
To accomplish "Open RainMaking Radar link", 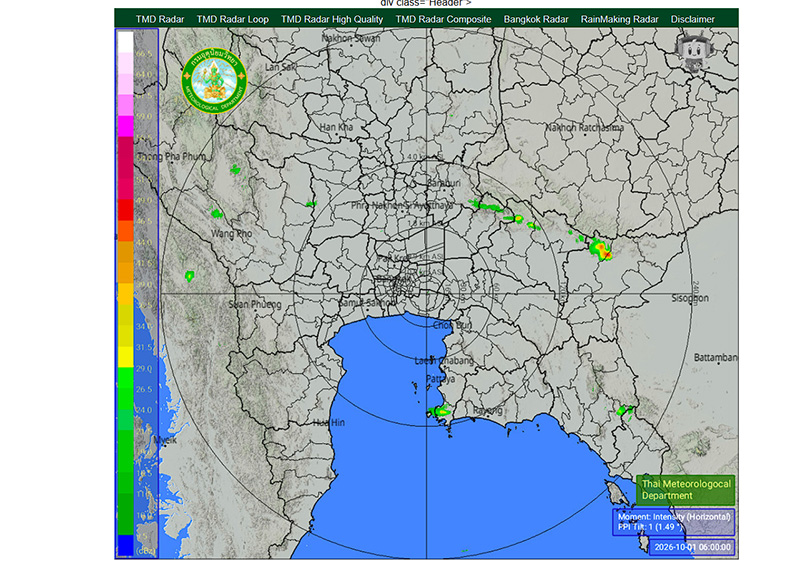I will point(619,19).
